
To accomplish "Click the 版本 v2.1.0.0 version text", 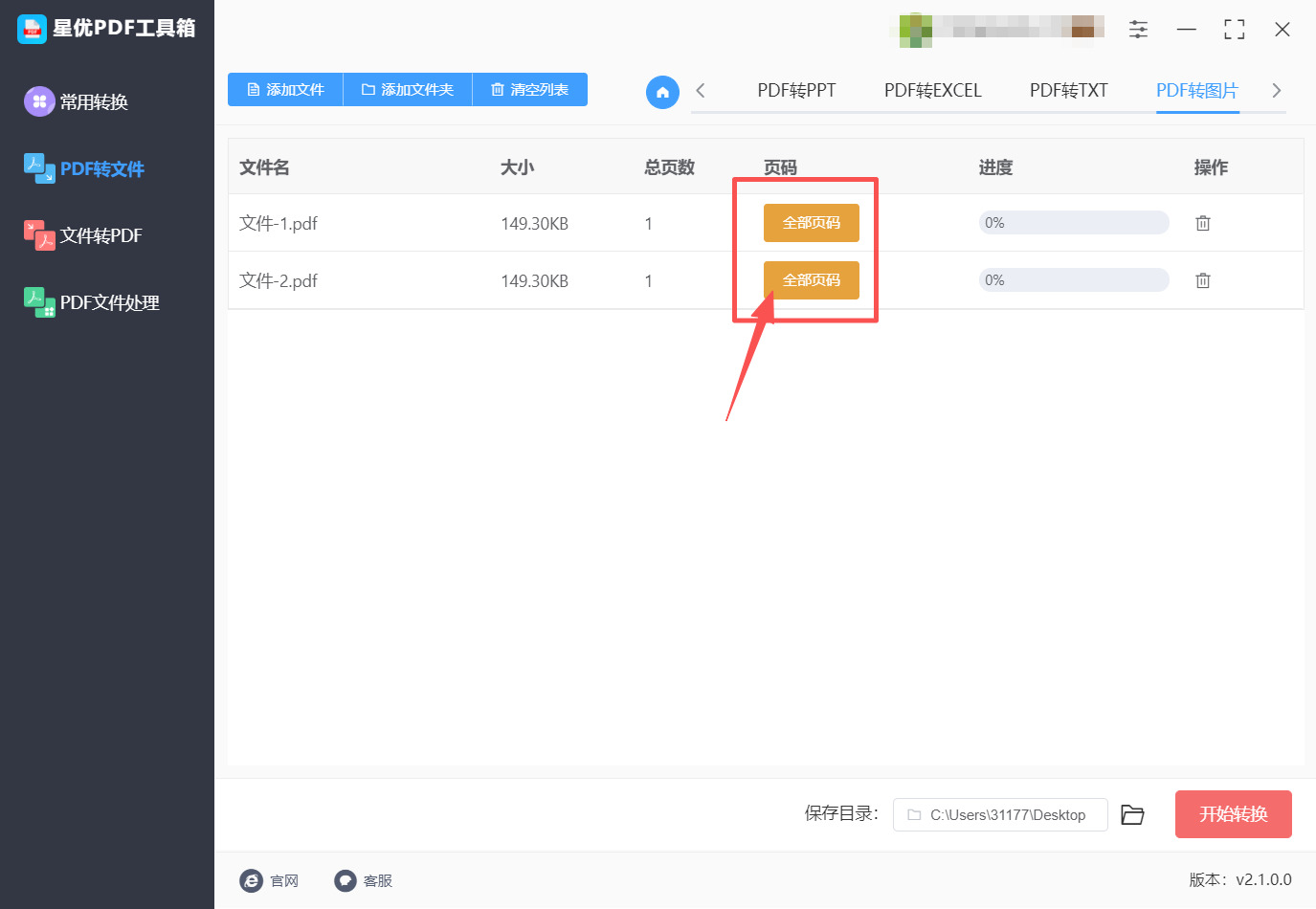I will [x=1240, y=879].
